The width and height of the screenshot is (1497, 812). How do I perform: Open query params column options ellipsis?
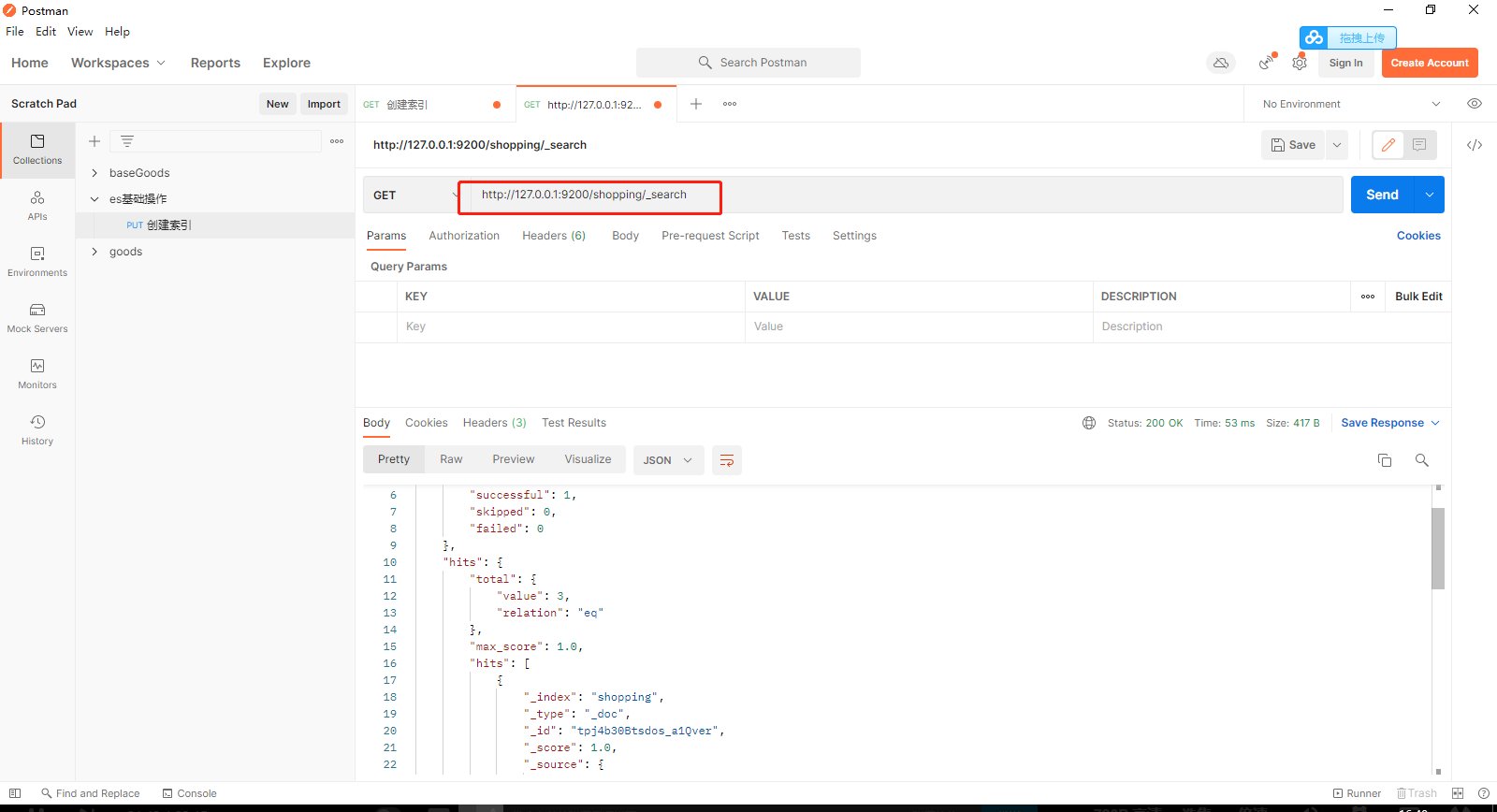[x=1368, y=297]
